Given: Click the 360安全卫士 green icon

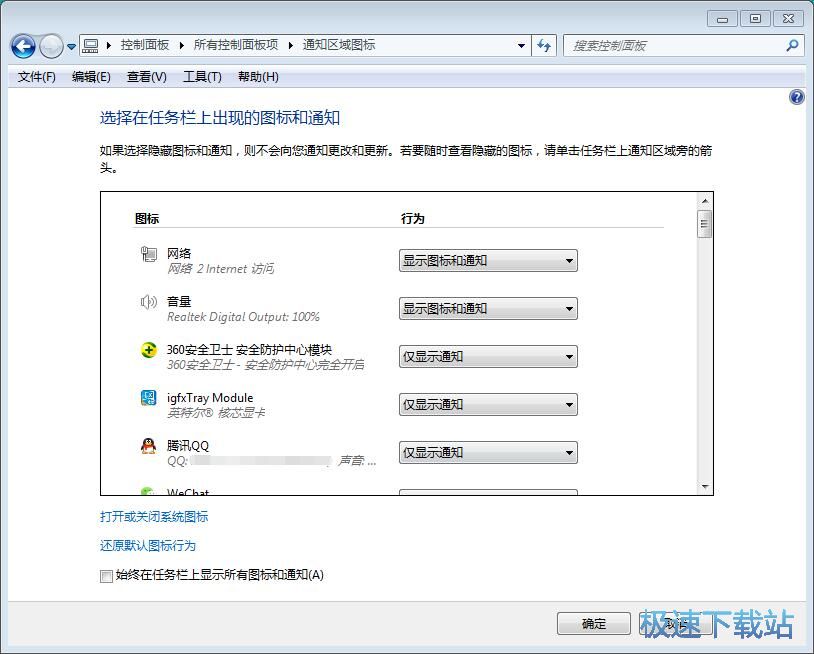Looking at the screenshot, I should [148, 350].
